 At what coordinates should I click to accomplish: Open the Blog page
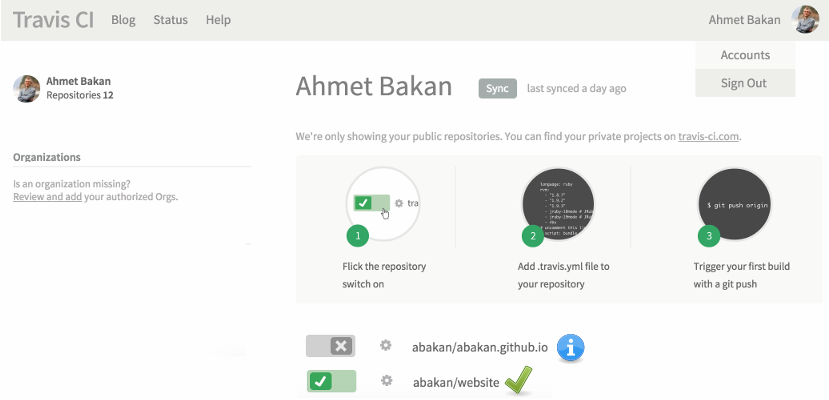tap(123, 20)
